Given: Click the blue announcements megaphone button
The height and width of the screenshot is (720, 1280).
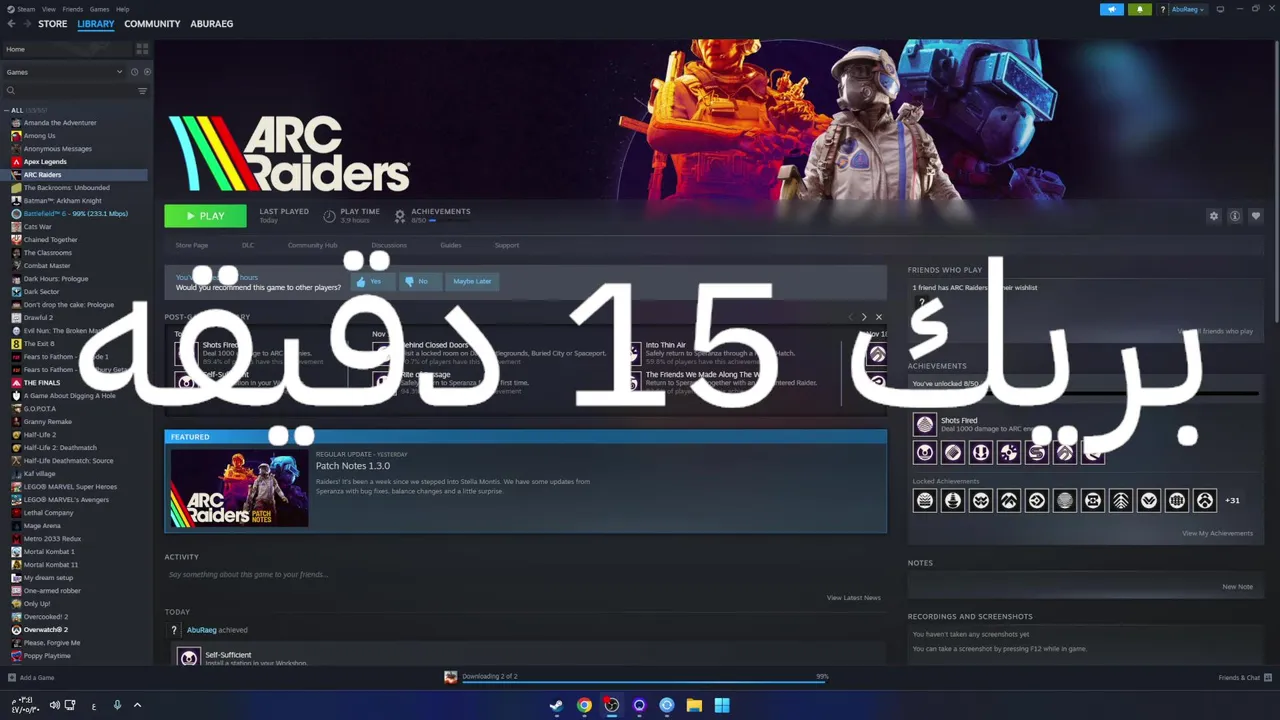Looking at the screenshot, I should pos(1112,9).
